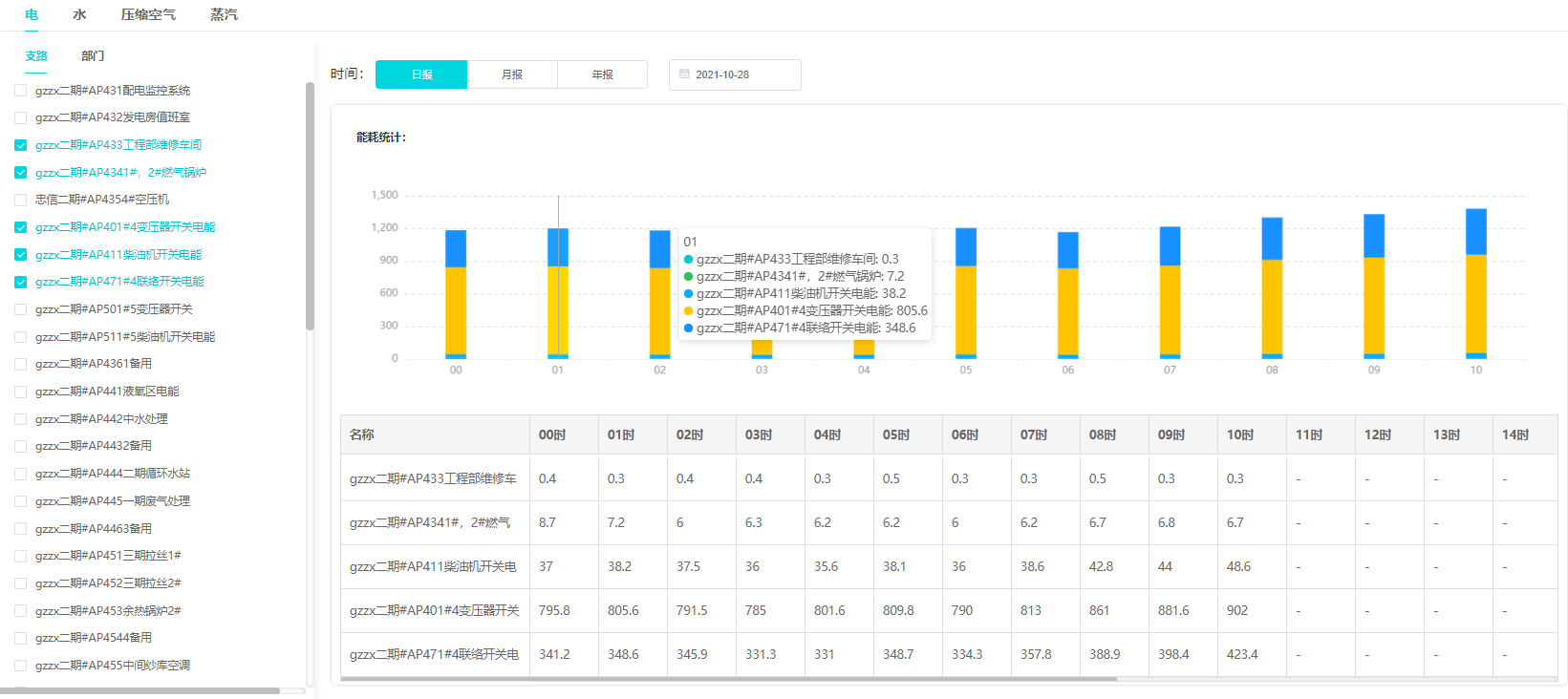Check gzzx二期#AP444二期循环水站 checkbox
The width and height of the screenshot is (1568, 699).
(x=20, y=474)
